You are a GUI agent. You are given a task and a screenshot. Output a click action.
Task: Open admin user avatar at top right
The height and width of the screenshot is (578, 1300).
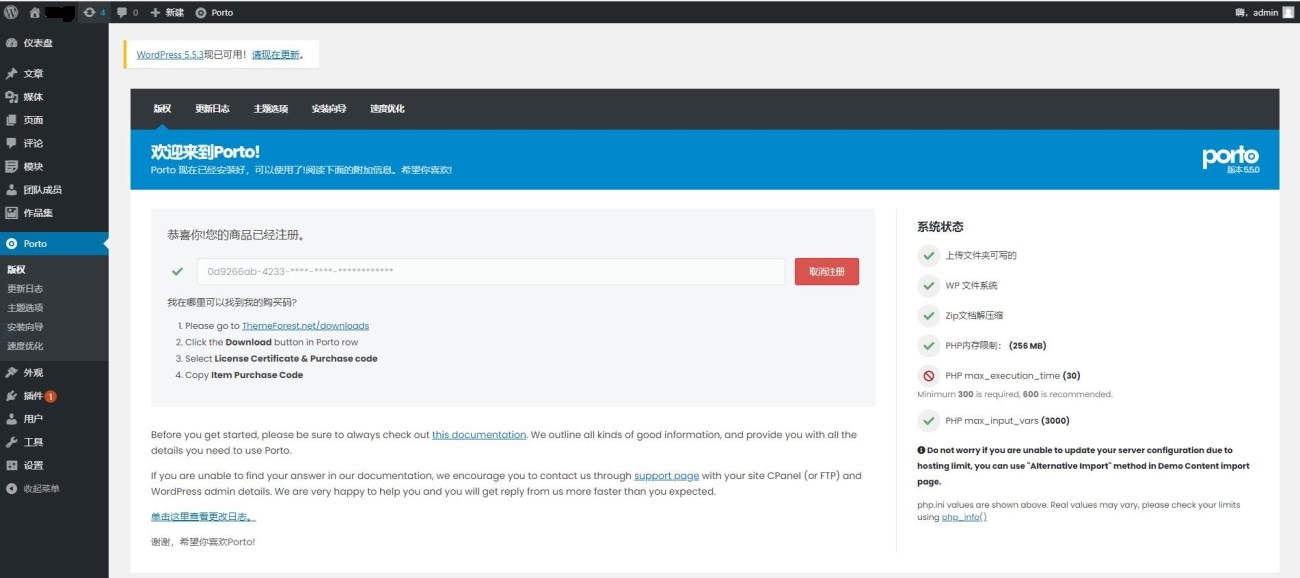click(x=1288, y=12)
